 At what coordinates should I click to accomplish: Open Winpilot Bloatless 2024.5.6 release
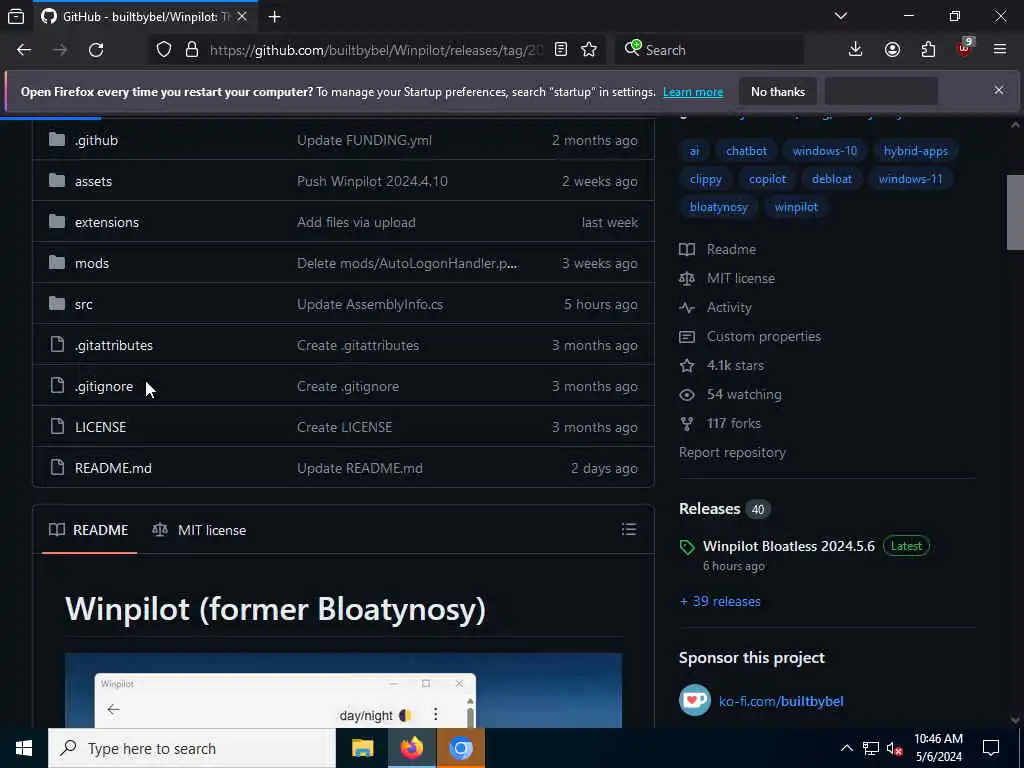coord(788,546)
